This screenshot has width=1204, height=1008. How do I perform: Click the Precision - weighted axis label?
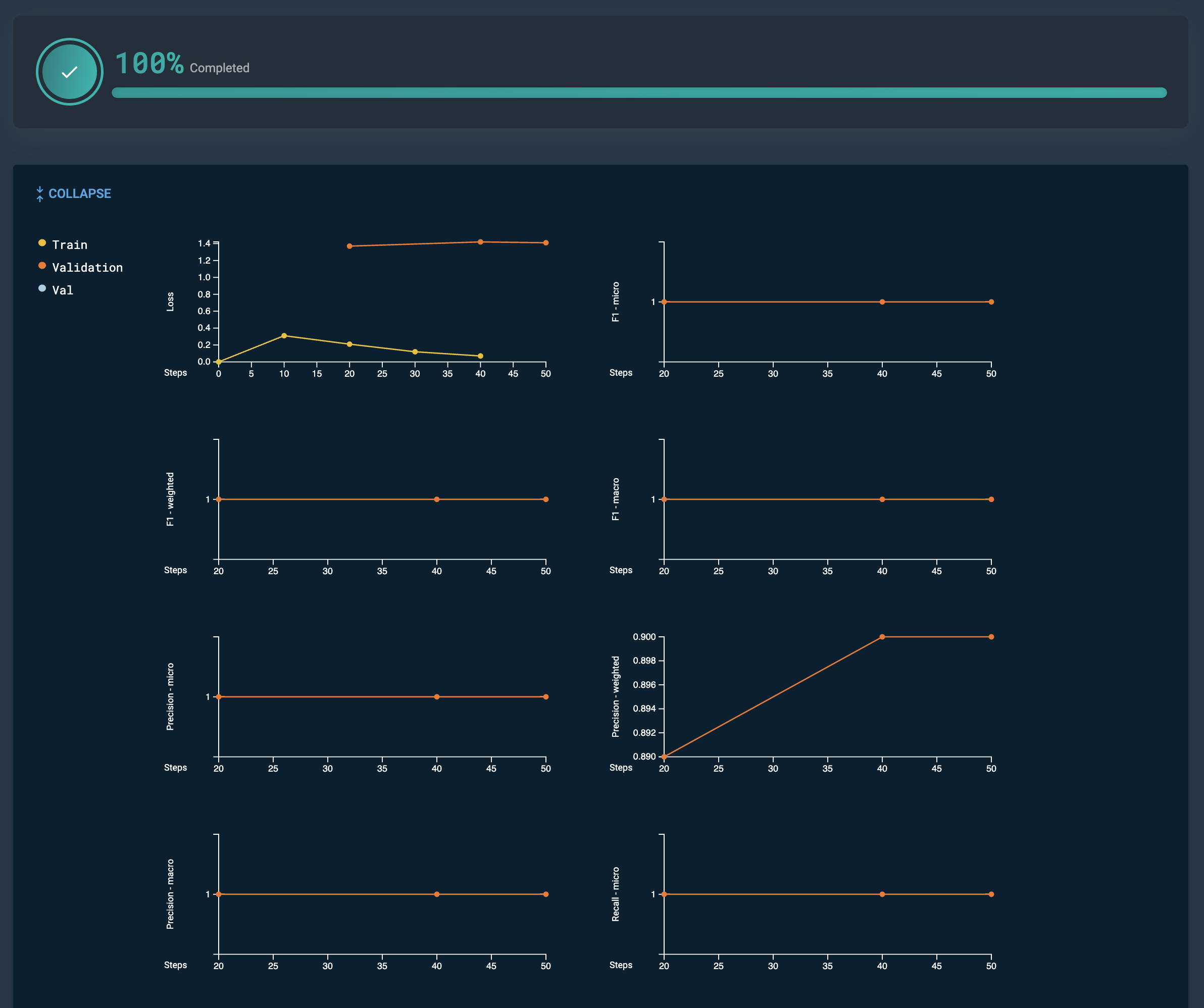(x=616, y=696)
